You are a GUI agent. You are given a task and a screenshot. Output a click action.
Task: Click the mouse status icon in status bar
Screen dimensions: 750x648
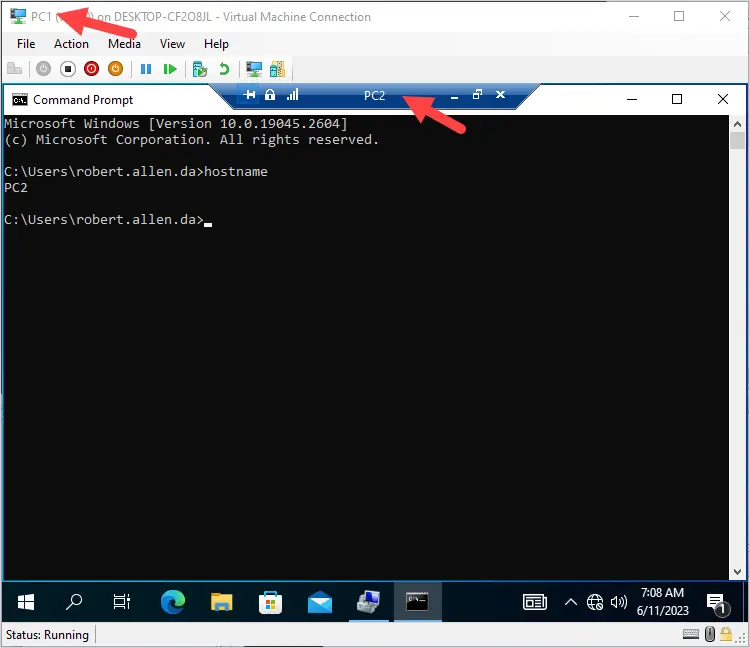pyautogui.click(x=710, y=634)
